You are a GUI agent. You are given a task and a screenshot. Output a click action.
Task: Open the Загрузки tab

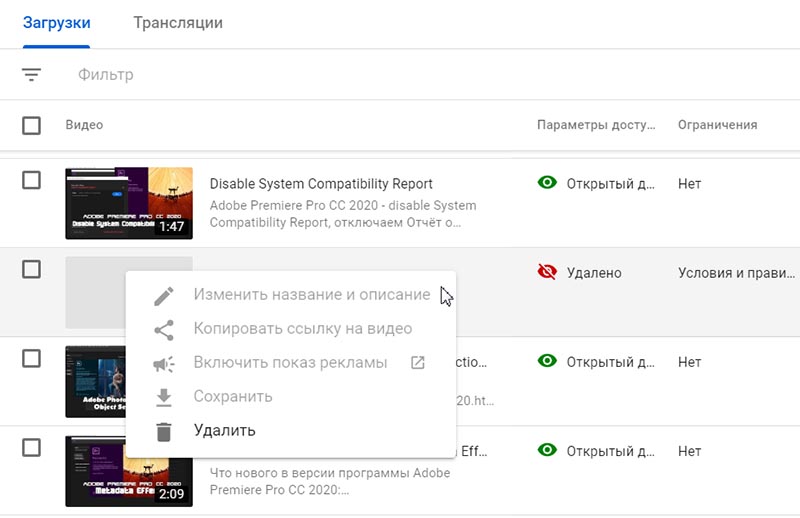(x=56, y=22)
